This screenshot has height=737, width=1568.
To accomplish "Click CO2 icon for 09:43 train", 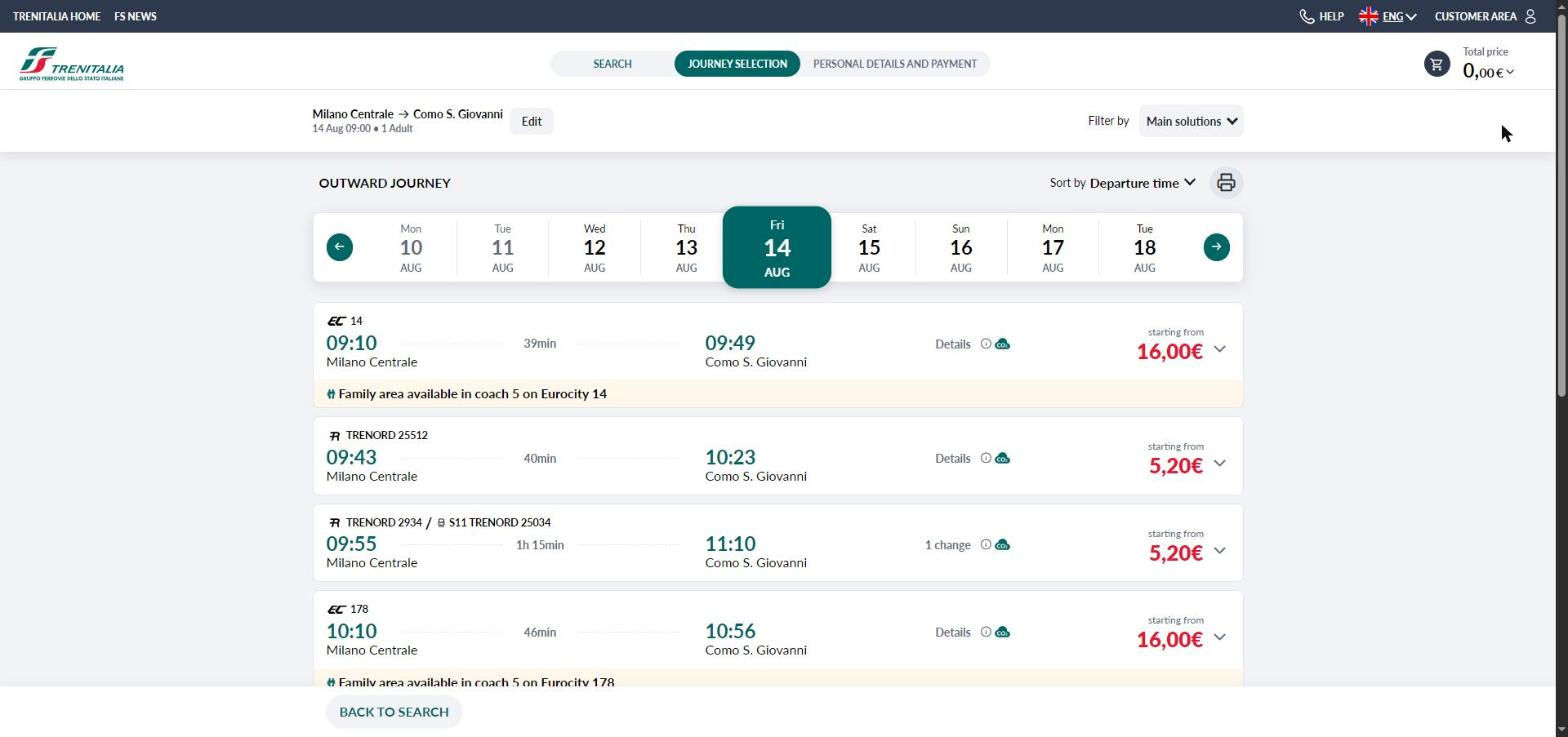I will 1002,458.
